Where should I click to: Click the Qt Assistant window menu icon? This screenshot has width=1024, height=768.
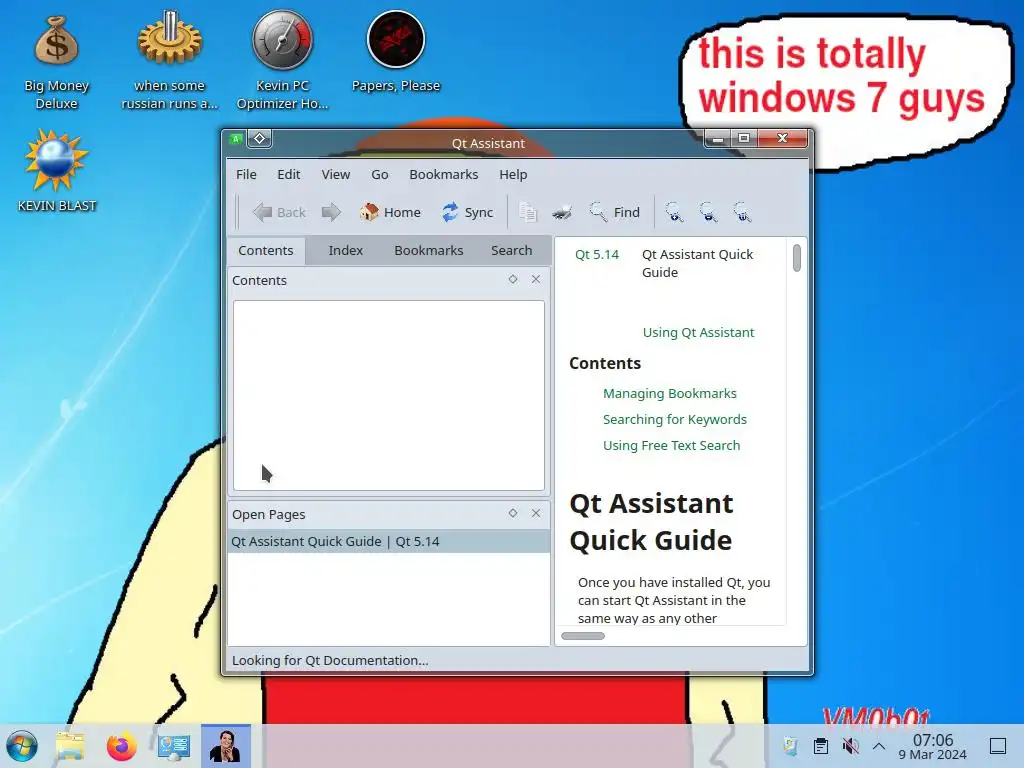click(x=236, y=138)
